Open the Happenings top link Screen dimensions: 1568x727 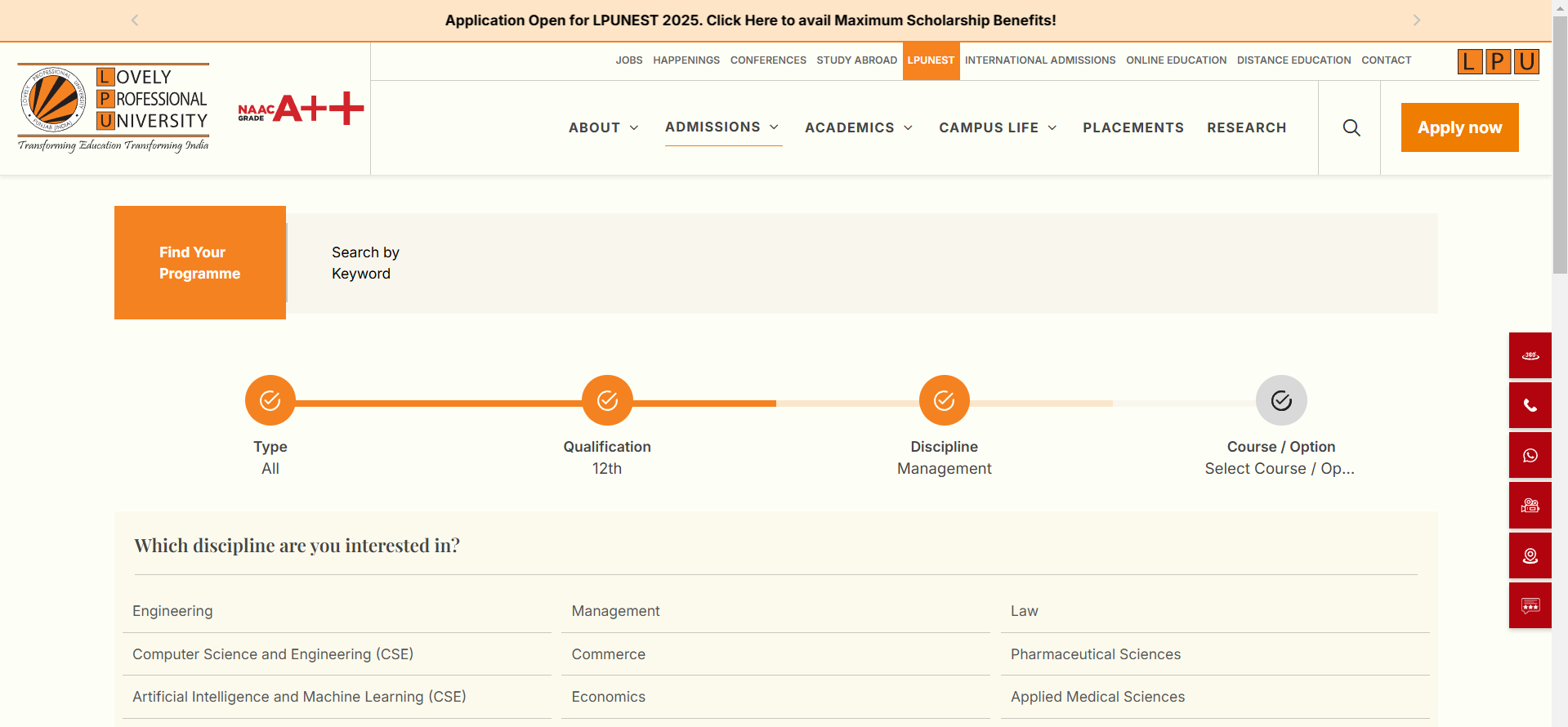point(686,60)
